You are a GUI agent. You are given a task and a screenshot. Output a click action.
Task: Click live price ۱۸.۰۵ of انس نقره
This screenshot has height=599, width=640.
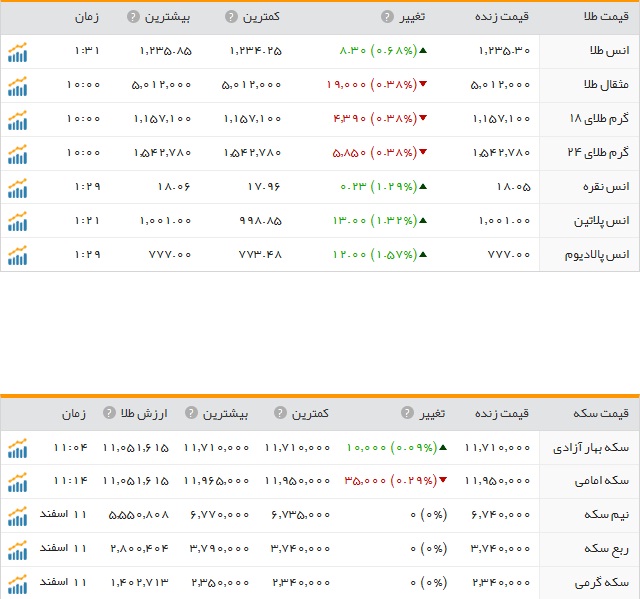click(x=513, y=187)
